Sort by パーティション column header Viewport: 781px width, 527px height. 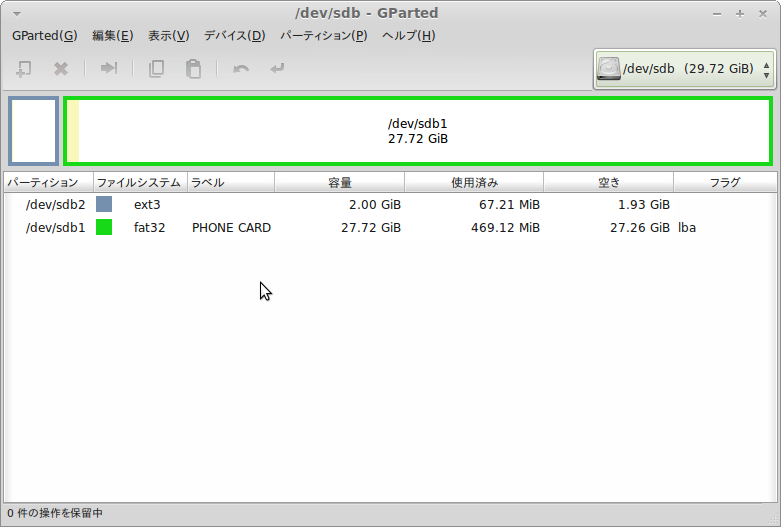pos(49,182)
